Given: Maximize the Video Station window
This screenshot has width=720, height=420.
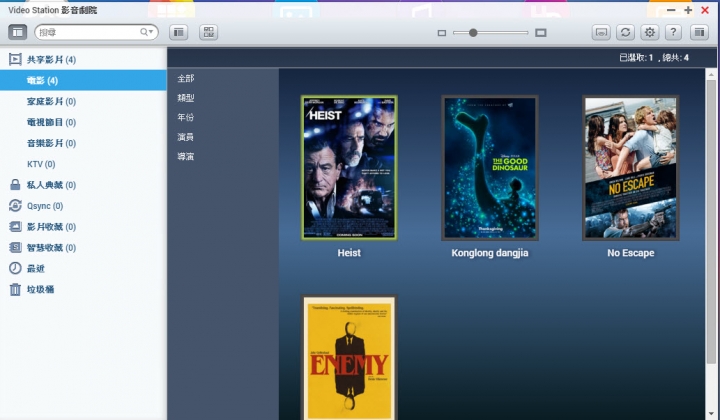Looking at the screenshot, I should [688, 10].
